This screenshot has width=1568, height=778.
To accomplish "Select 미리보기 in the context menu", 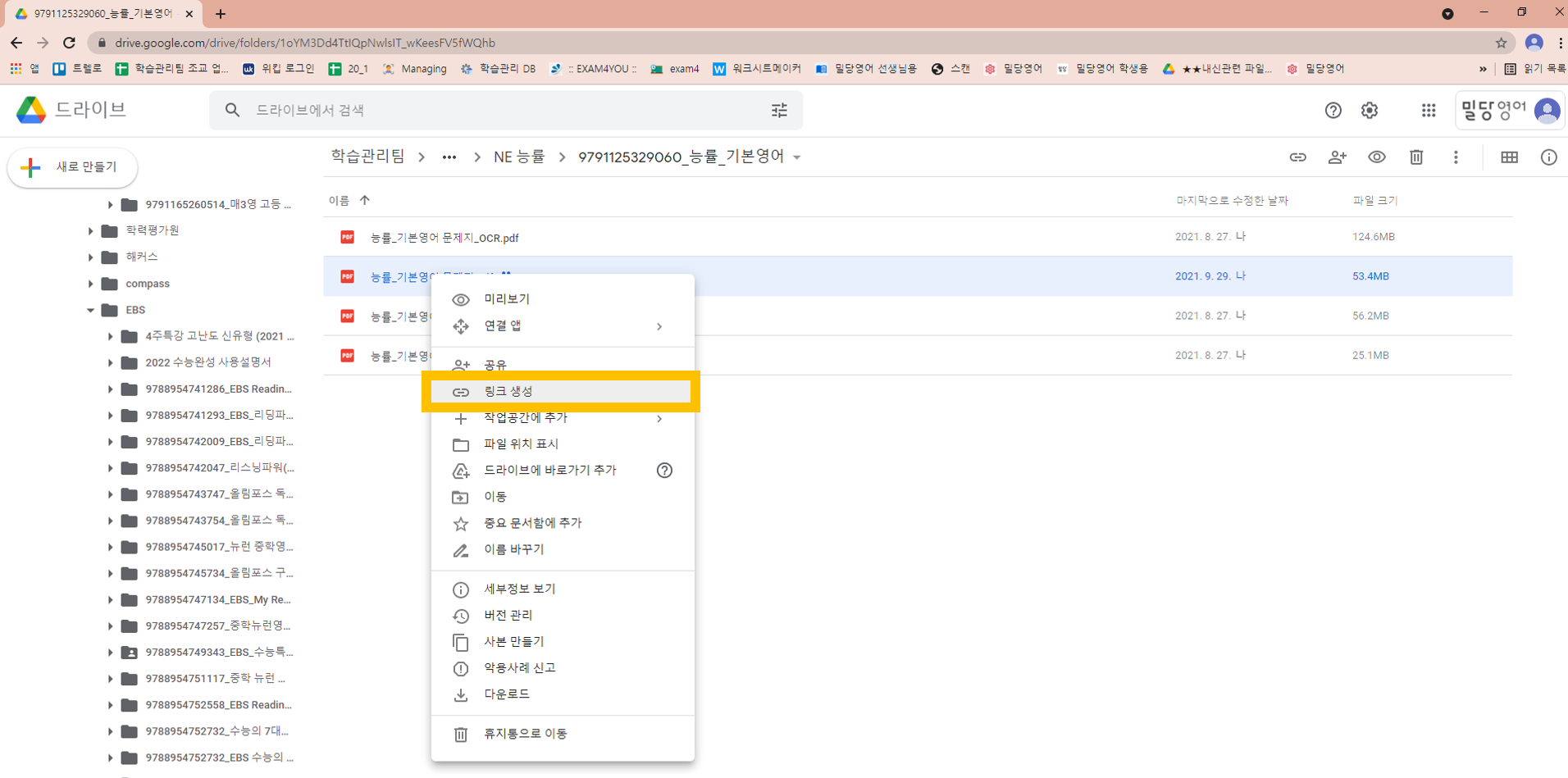I will pyautogui.click(x=563, y=299).
